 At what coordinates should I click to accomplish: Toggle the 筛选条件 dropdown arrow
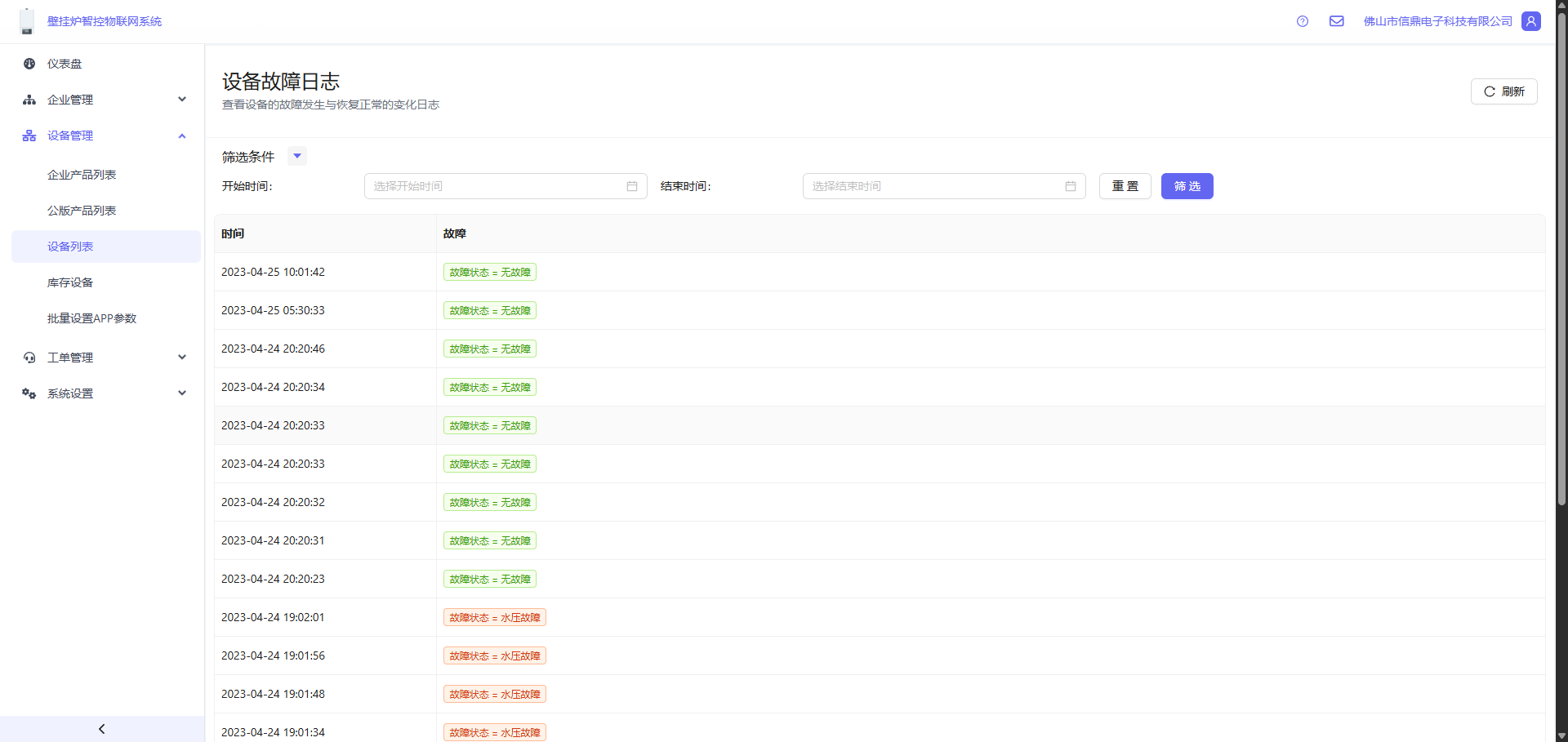(x=297, y=156)
